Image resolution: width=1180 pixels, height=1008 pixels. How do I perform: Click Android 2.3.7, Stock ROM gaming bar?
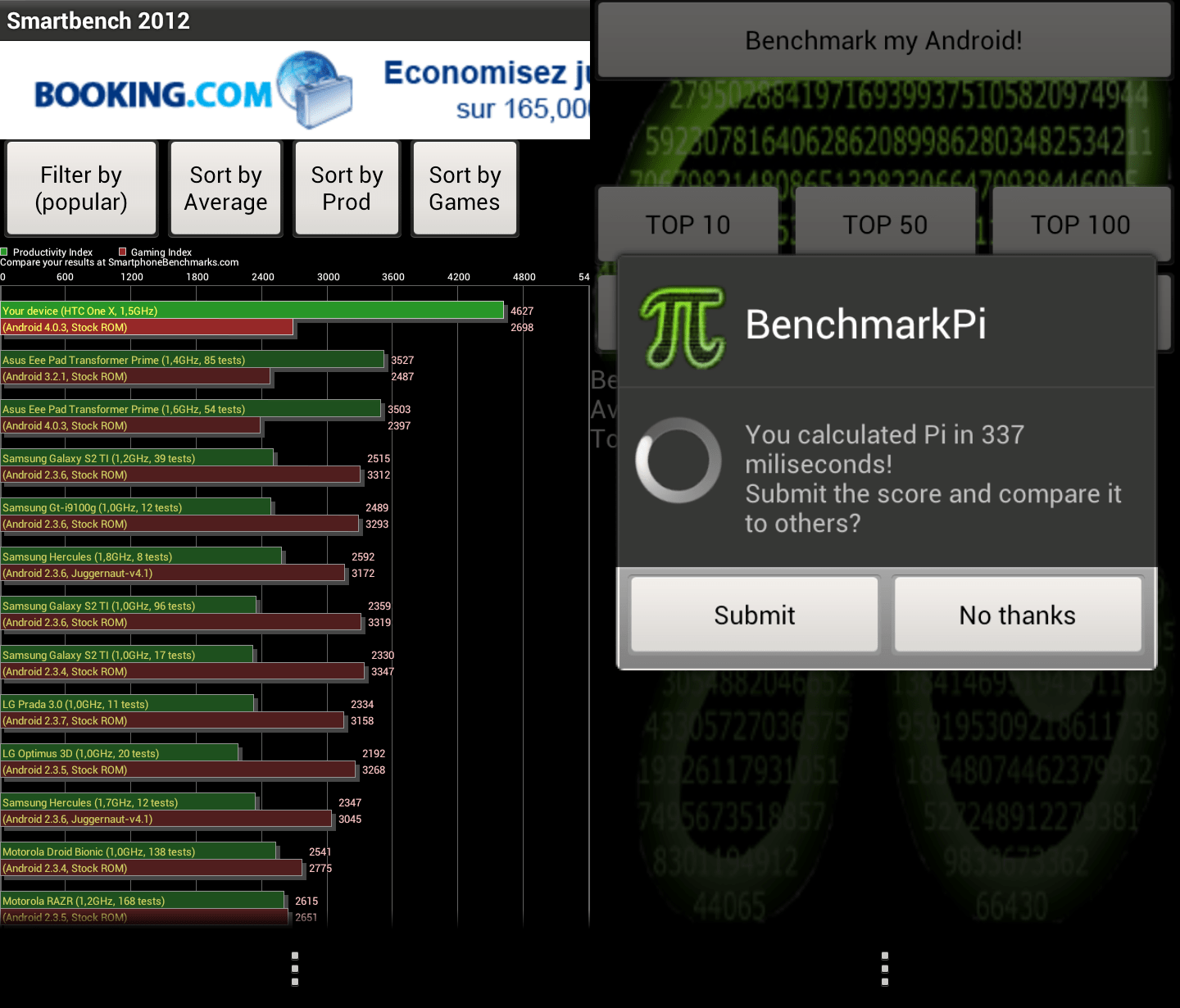click(x=173, y=720)
